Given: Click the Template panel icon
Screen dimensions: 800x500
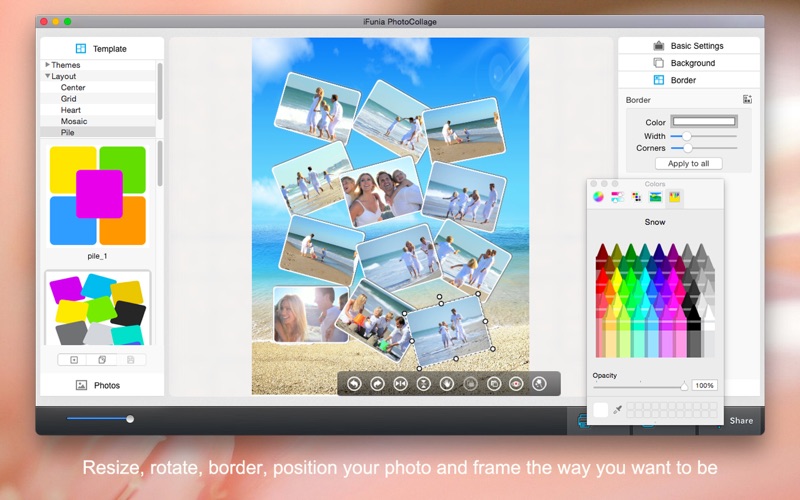Looking at the screenshot, I should [x=81, y=48].
